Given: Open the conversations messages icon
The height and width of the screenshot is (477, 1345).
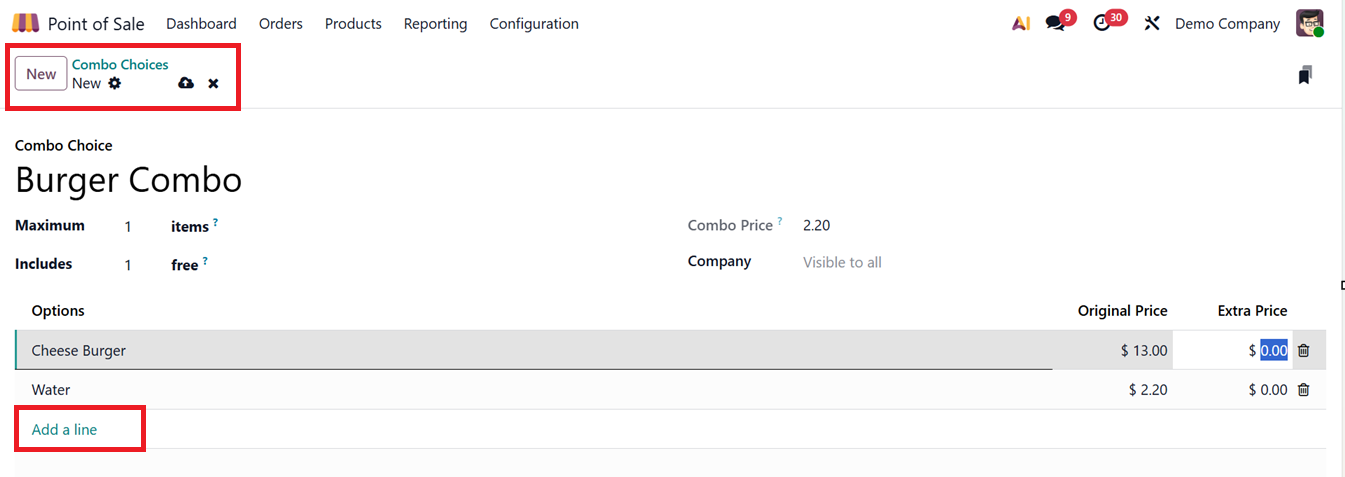Looking at the screenshot, I should pos(1055,23).
